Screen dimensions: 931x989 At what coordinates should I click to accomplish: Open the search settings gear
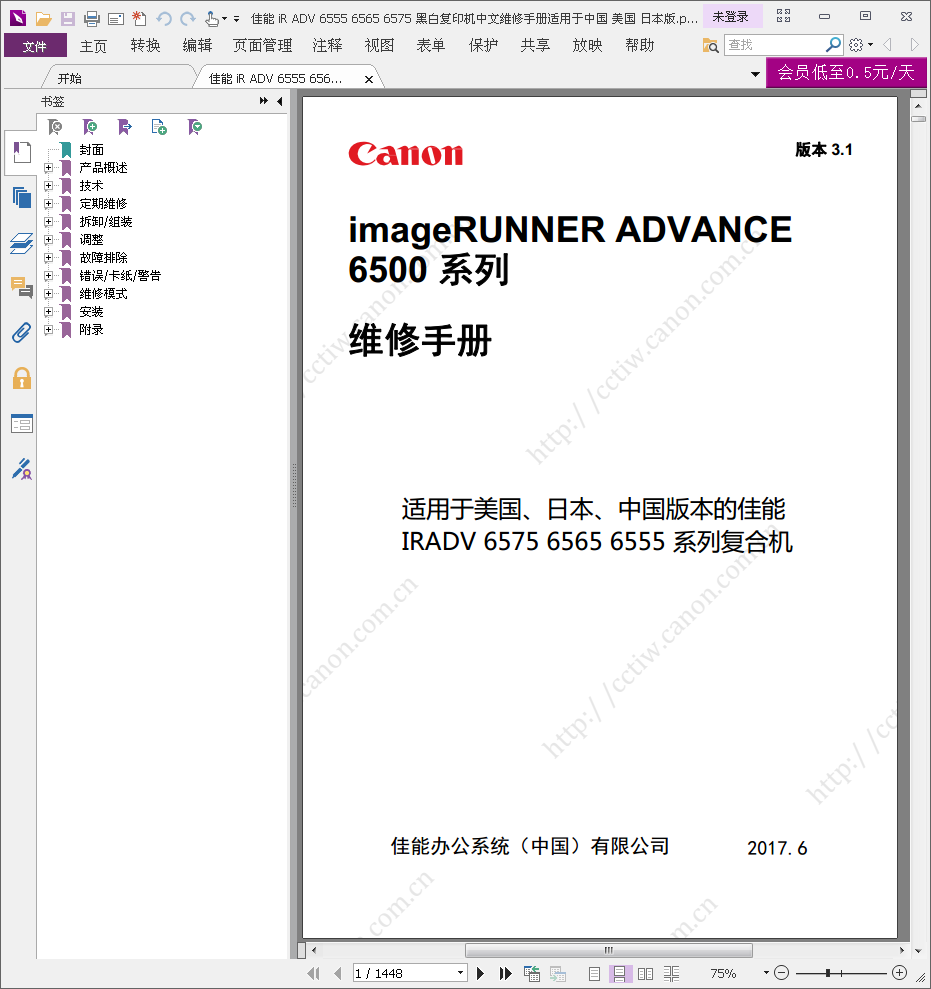tap(856, 45)
